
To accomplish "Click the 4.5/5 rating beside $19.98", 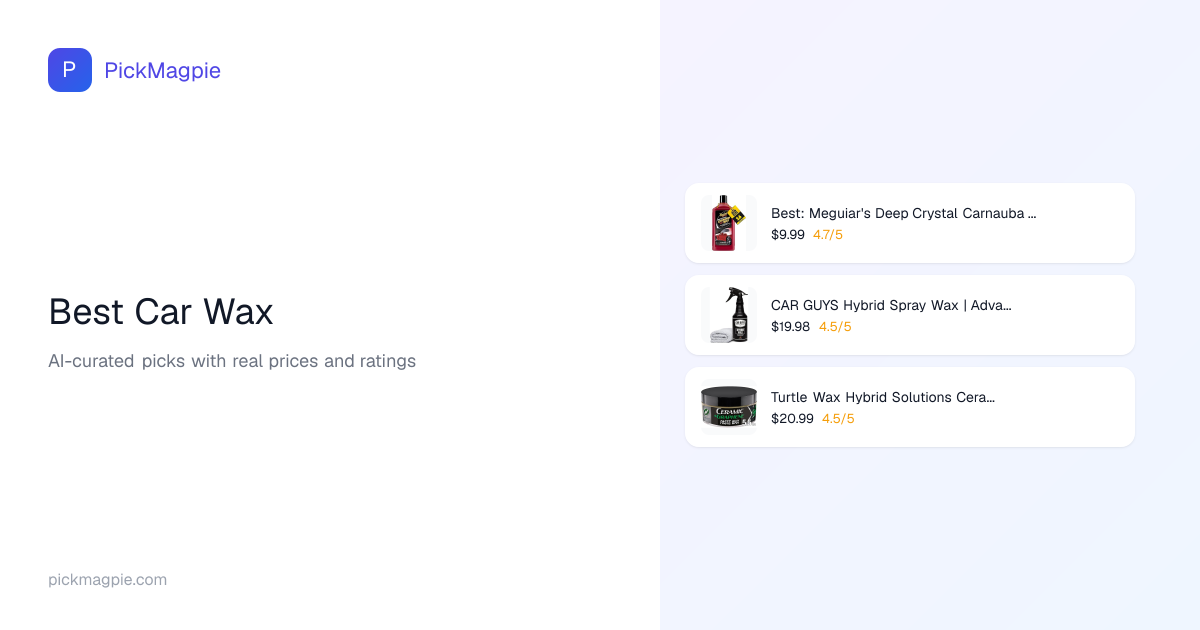I will 835,327.
